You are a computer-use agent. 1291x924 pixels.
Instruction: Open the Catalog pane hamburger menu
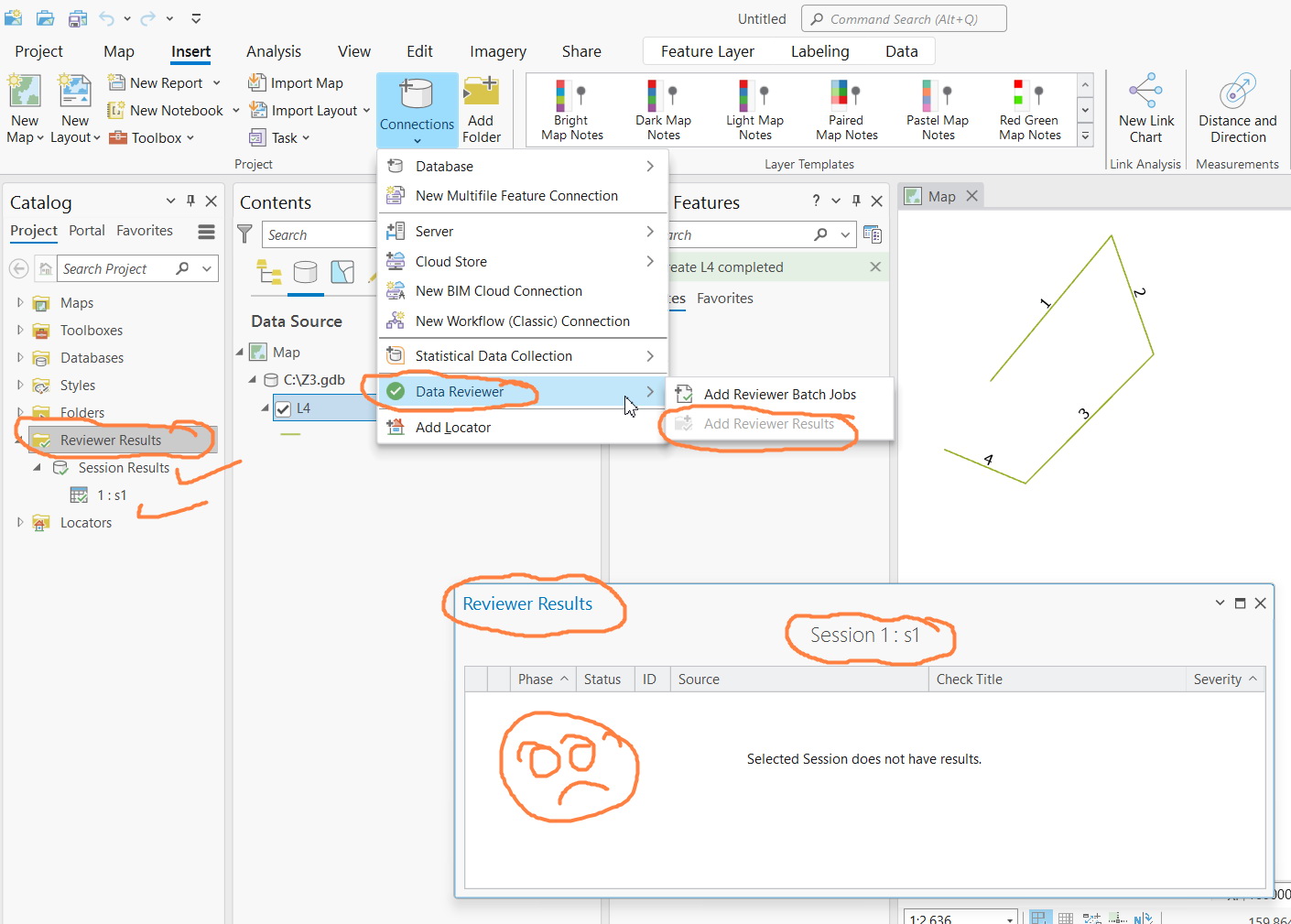point(207,232)
